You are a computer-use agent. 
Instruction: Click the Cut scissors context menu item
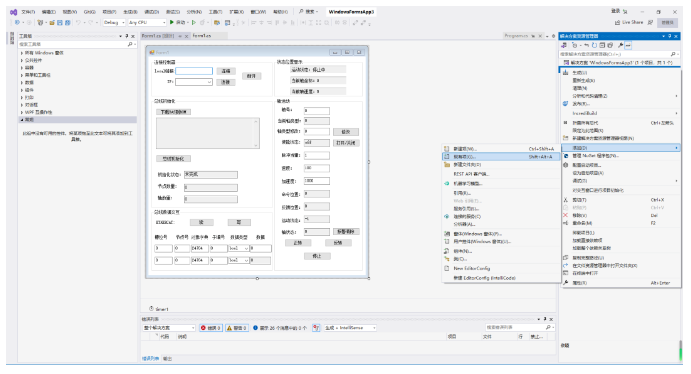point(565,200)
